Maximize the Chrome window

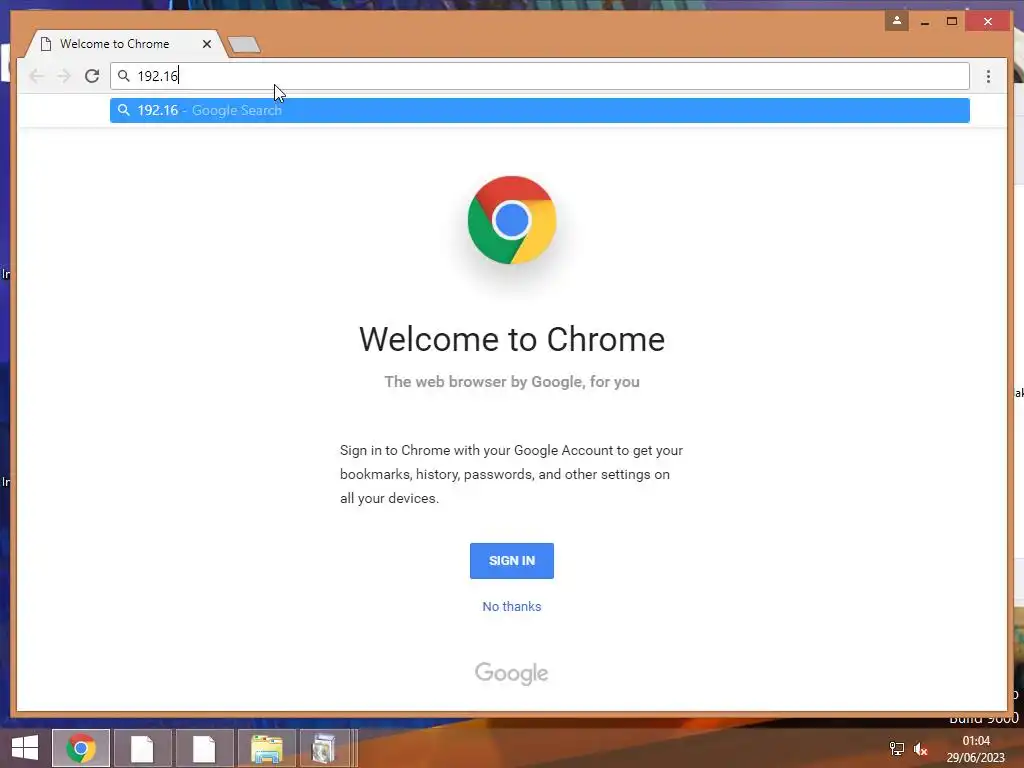(x=952, y=22)
